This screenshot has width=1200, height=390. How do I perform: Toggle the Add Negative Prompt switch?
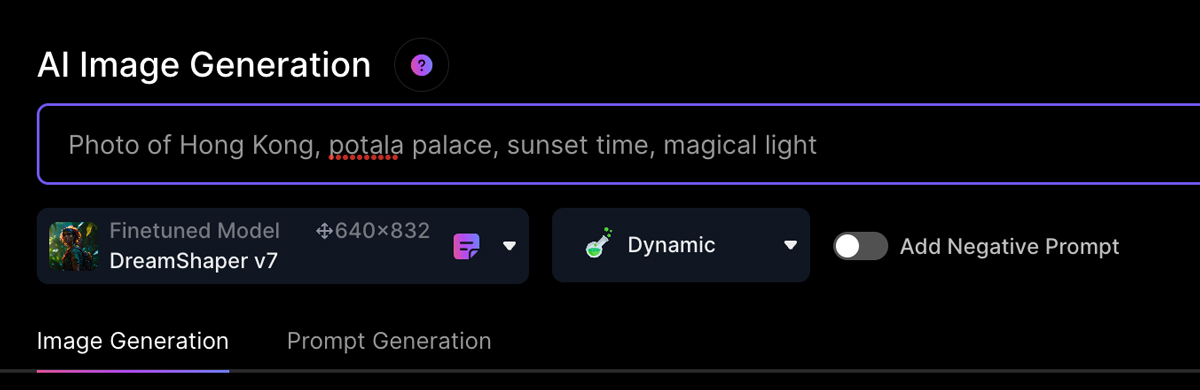point(861,246)
